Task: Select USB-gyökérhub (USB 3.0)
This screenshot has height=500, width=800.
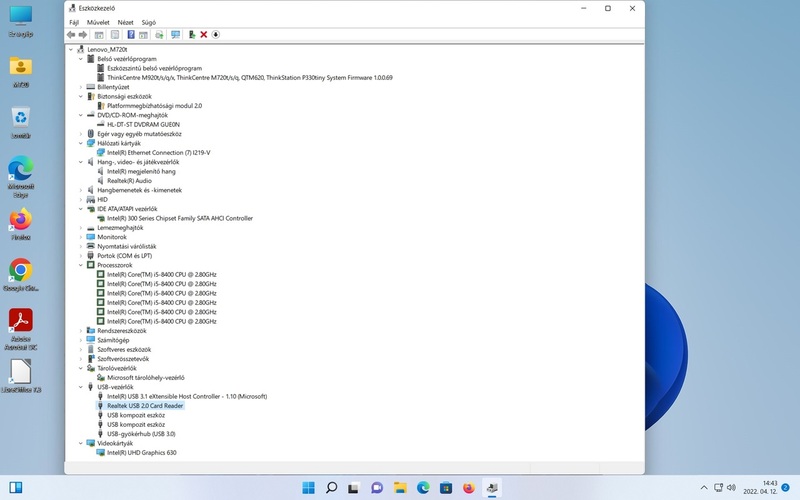Action: (141, 434)
